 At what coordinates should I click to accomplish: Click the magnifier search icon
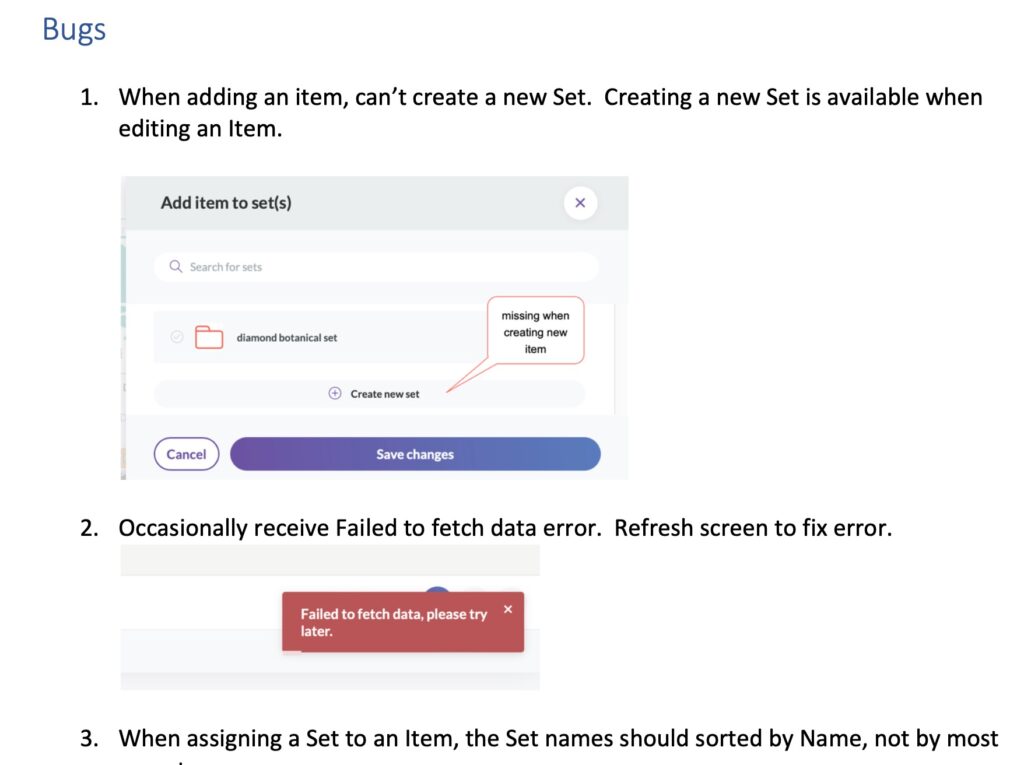pyautogui.click(x=176, y=267)
